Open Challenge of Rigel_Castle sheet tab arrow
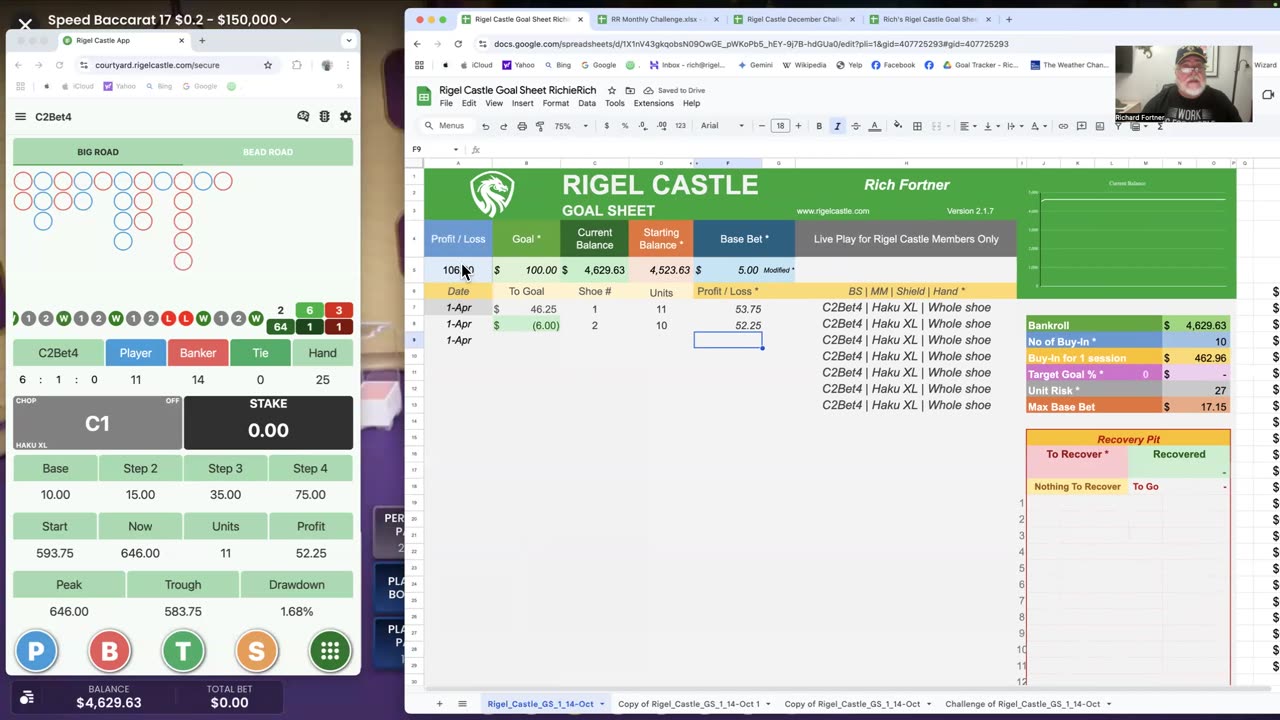Viewport: 1280px width, 720px height. [1108, 704]
